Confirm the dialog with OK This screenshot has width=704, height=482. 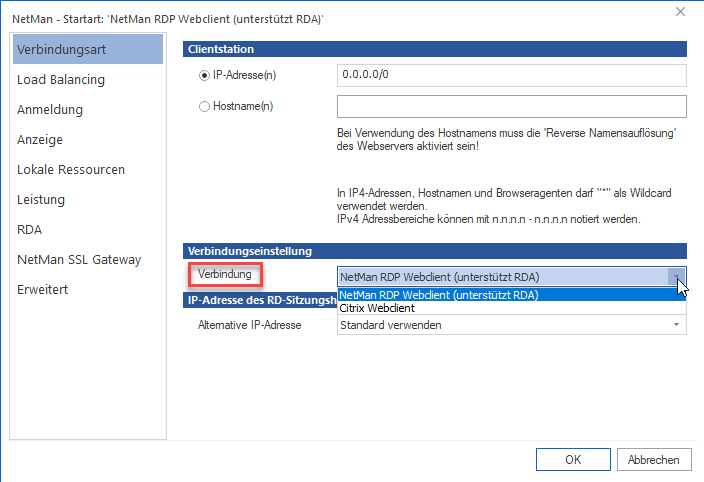pos(573,460)
